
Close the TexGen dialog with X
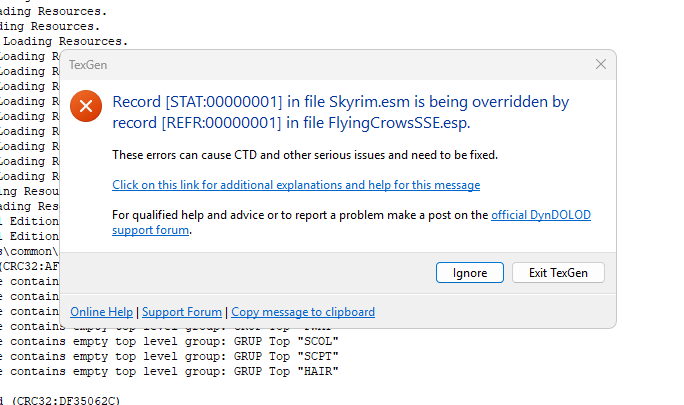[601, 64]
